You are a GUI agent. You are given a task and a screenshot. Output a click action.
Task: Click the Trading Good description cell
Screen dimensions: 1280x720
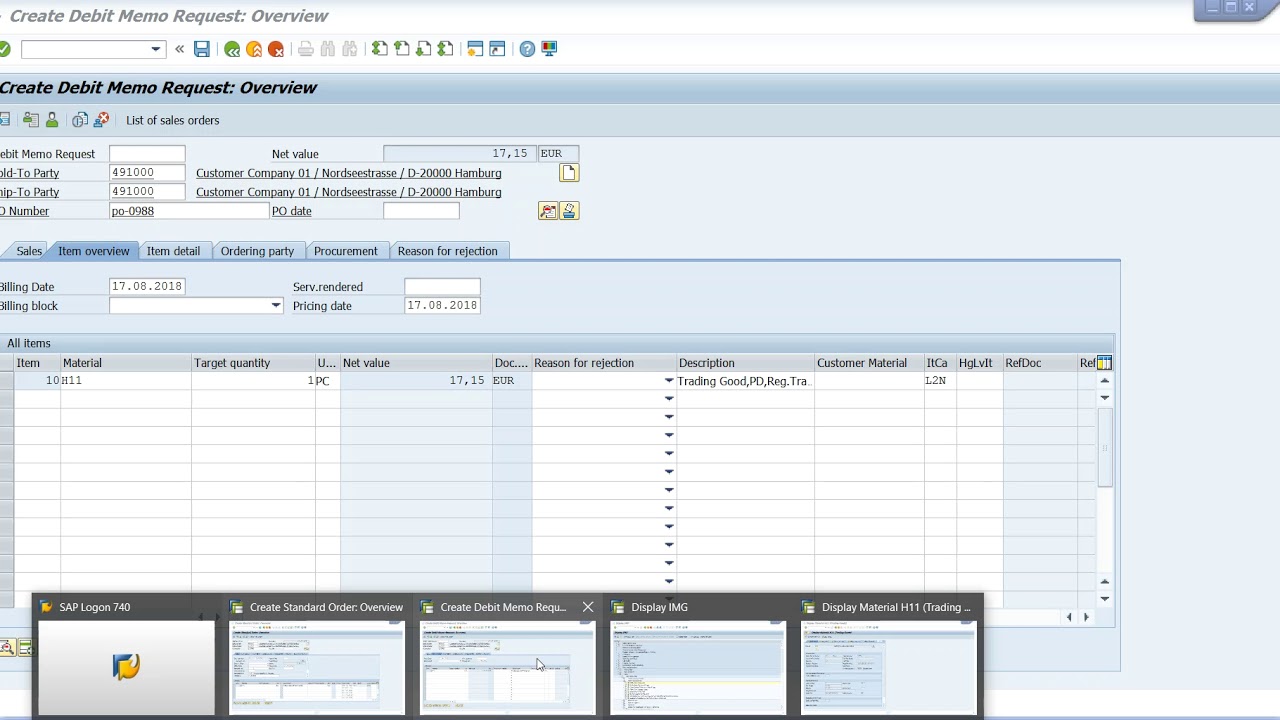point(745,381)
